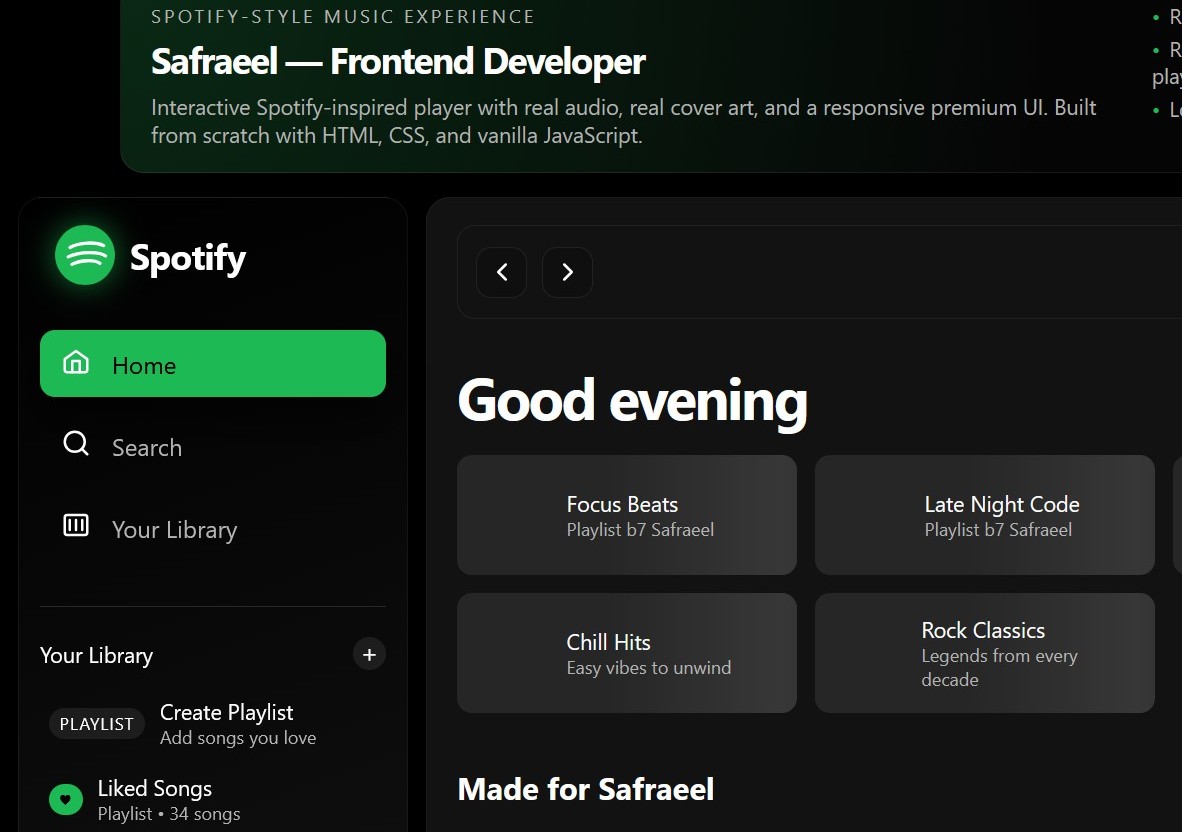The width and height of the screenshot is (1182, 832).
Task: Click the Made for Safraeel section title
Action: 585,789
